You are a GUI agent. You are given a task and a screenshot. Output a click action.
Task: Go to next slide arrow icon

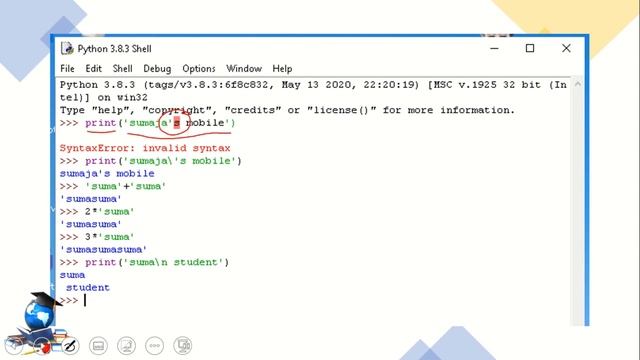click(x=42, y=346)
